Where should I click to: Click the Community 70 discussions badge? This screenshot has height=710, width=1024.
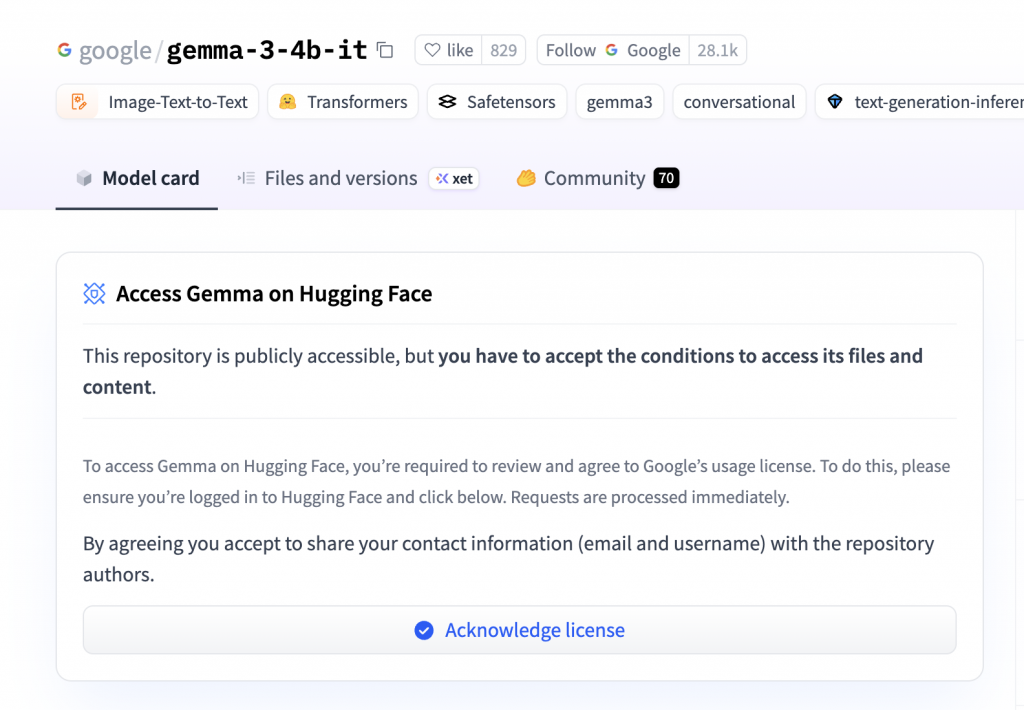666,178
